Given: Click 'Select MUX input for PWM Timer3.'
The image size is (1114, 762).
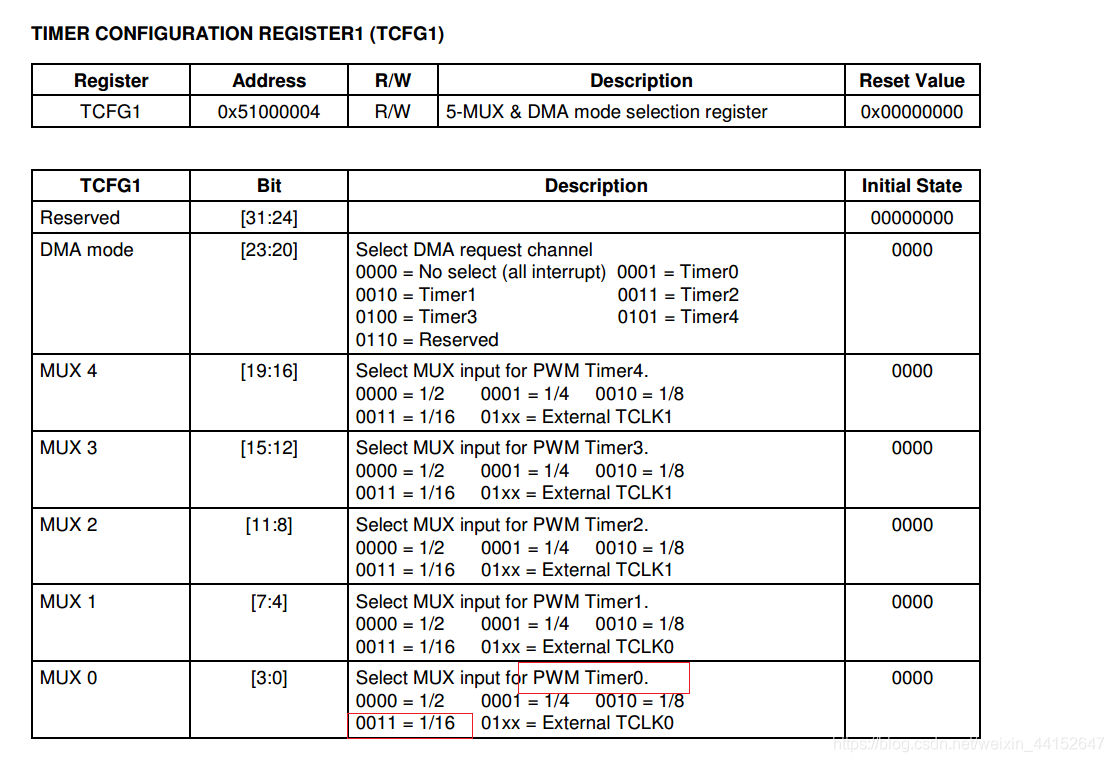Looking at the screenshot, I should click(502, 447).
